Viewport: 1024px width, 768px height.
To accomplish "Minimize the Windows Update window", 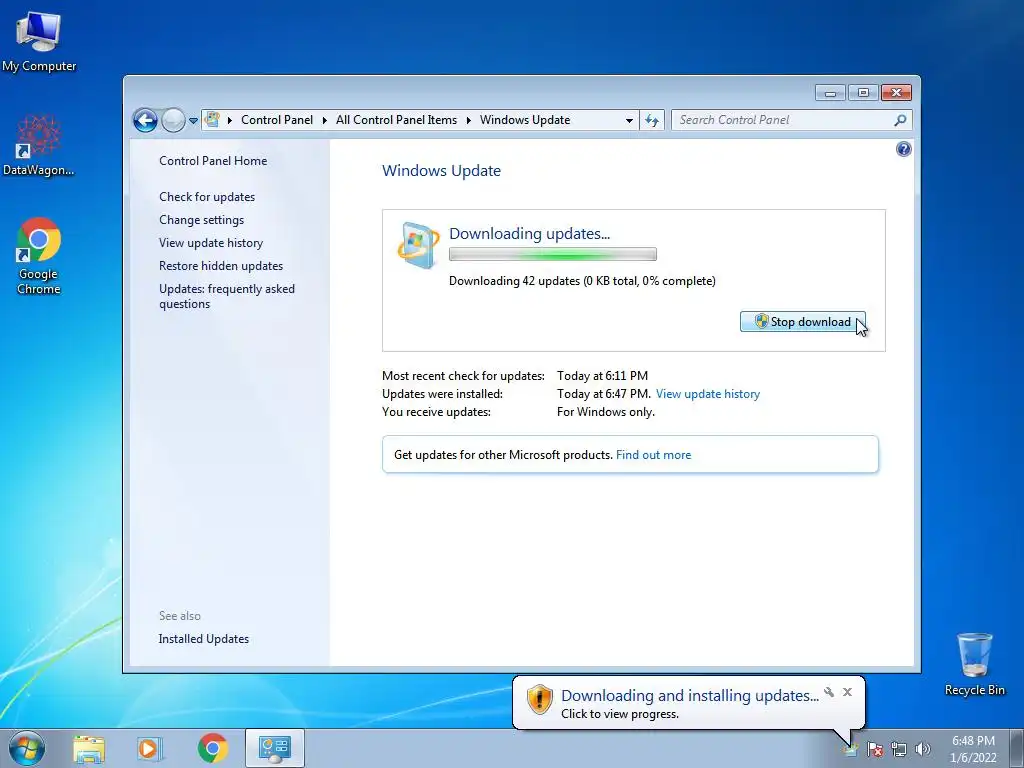I will (830, 93).
